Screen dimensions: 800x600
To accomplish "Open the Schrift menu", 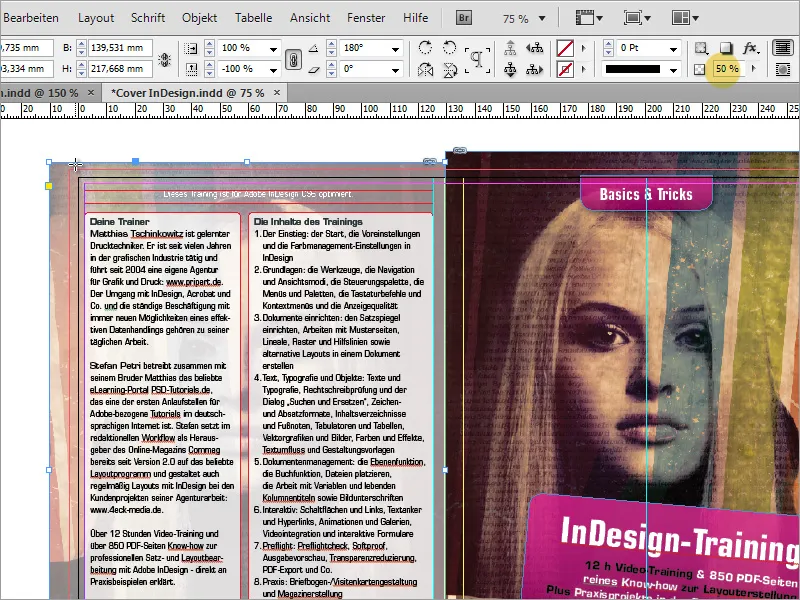I will tap(148, 18).
